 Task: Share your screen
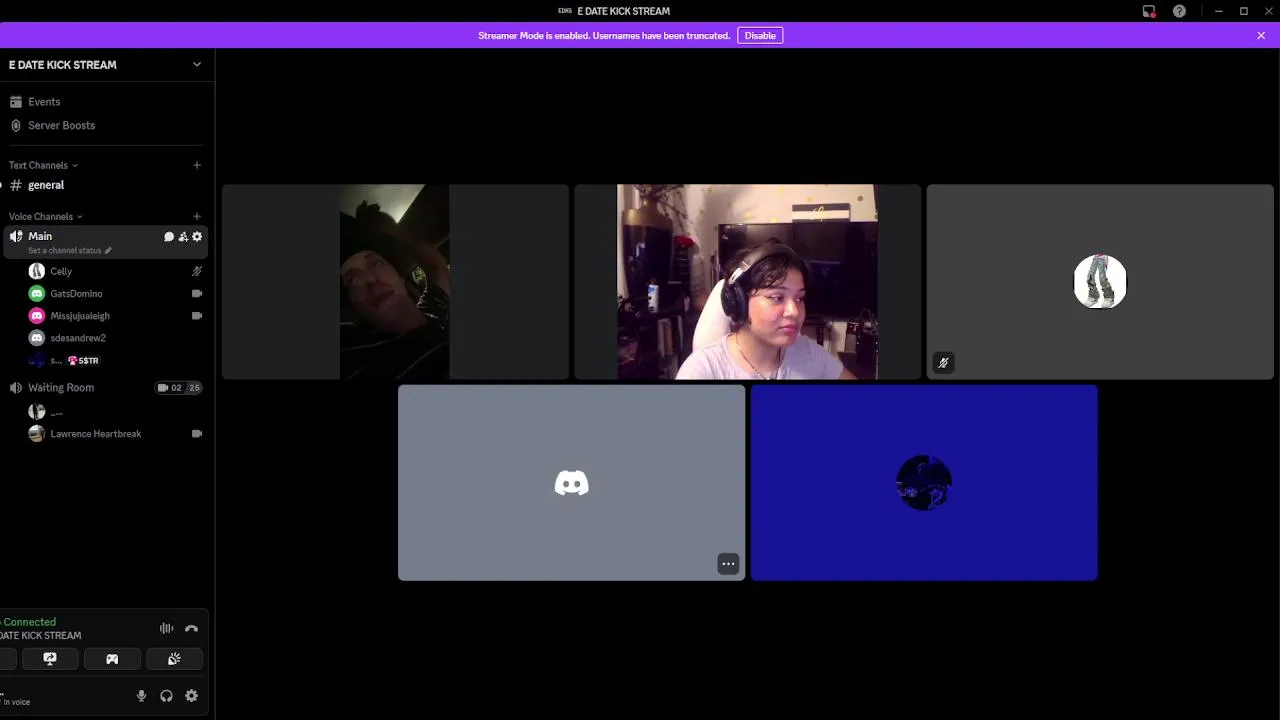pyautogui.click(x=50, y=659)
